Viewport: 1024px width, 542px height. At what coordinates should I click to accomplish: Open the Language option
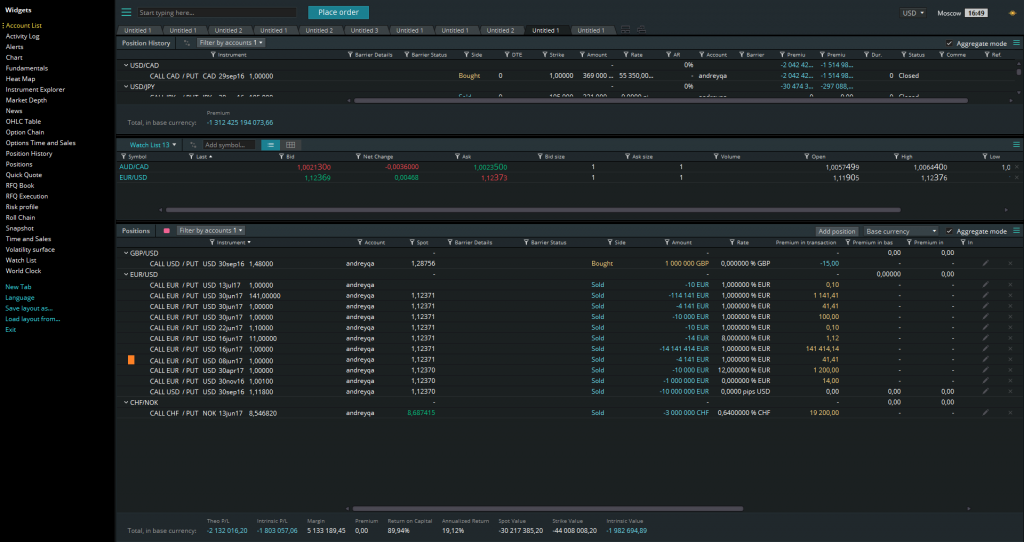[20, 298]
